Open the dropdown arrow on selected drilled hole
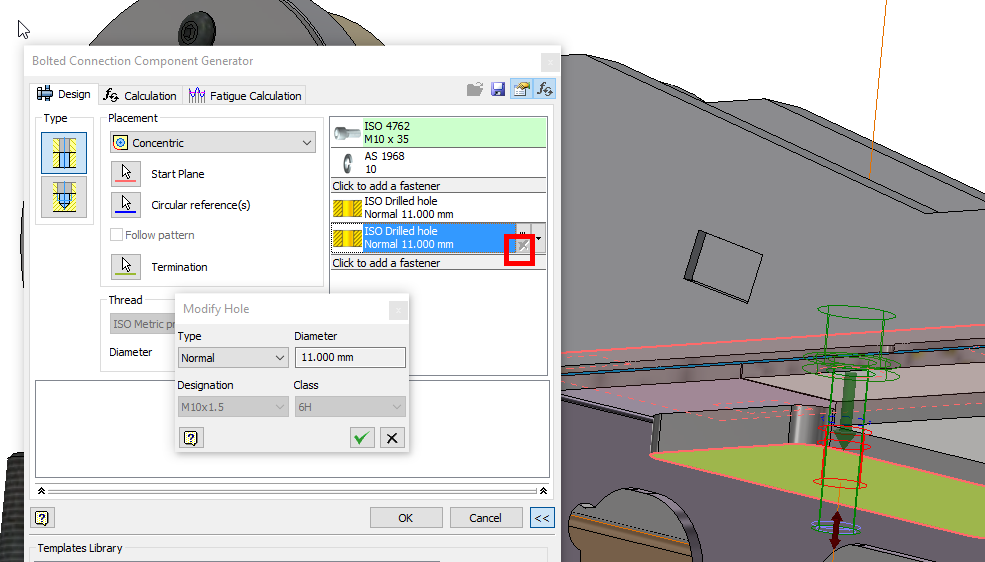 click(x=538, y=239)
